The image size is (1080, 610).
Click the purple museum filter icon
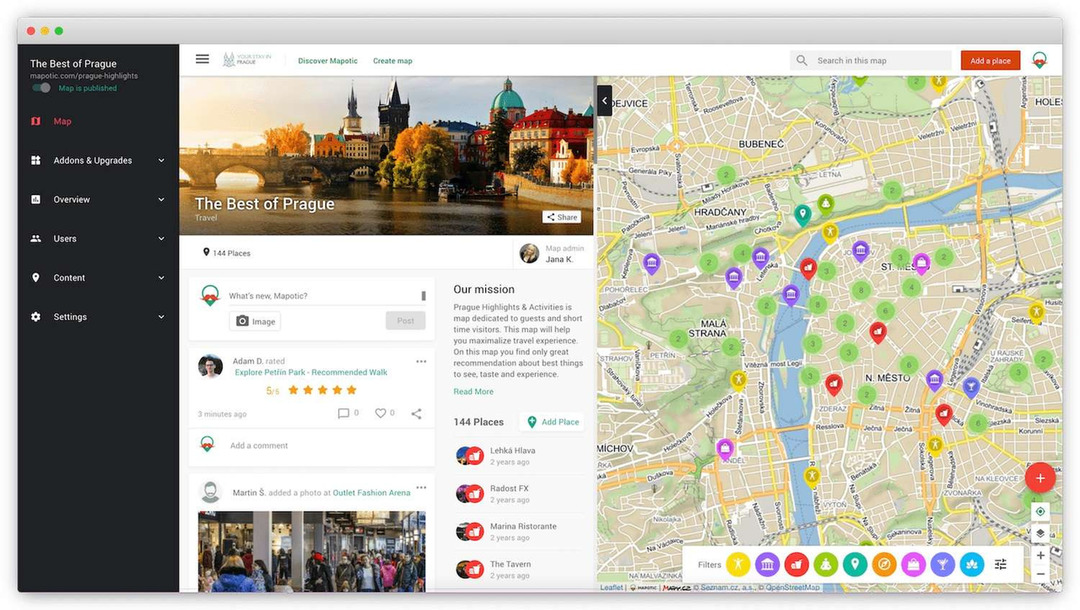point(767,565)
